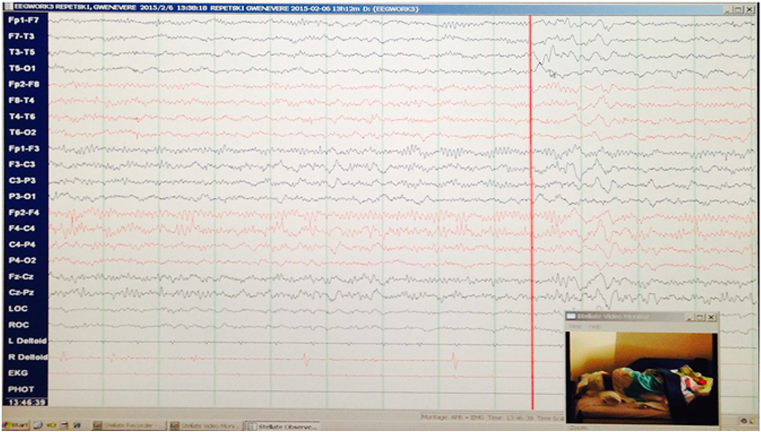Select the T4-T6 channel label
Screen dimensions: 761x432
click(x=22, y=116)
